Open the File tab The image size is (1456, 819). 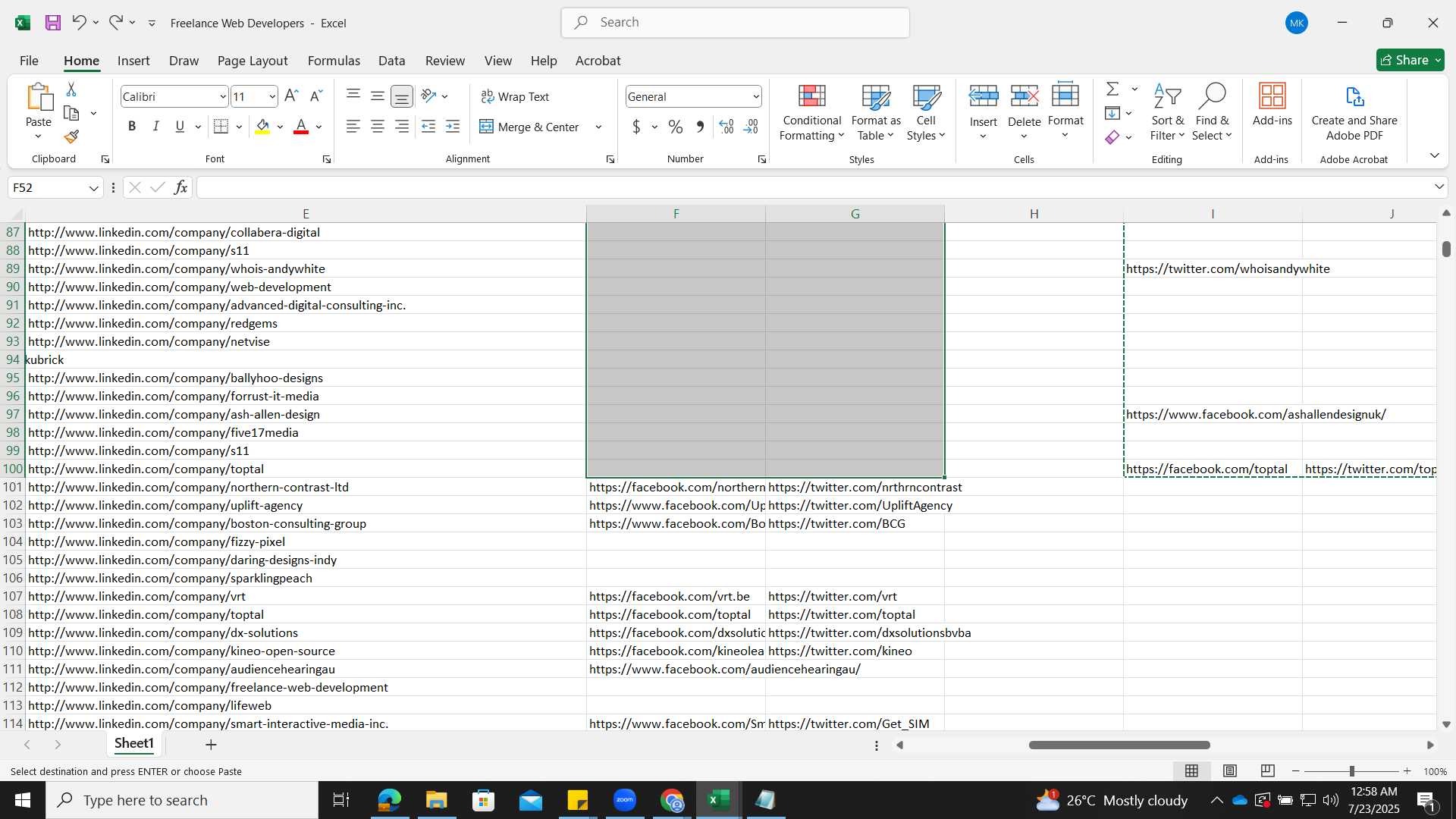pyautogui.click(x=29, y=60)
